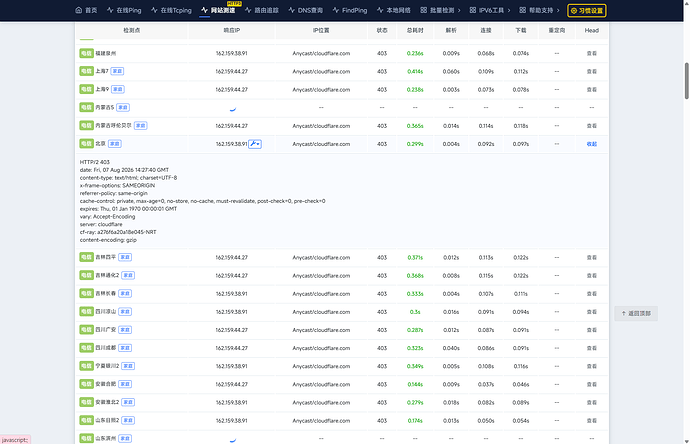Switch to the DNS查询 tab

pyautogui.click(x=306, y=10)
